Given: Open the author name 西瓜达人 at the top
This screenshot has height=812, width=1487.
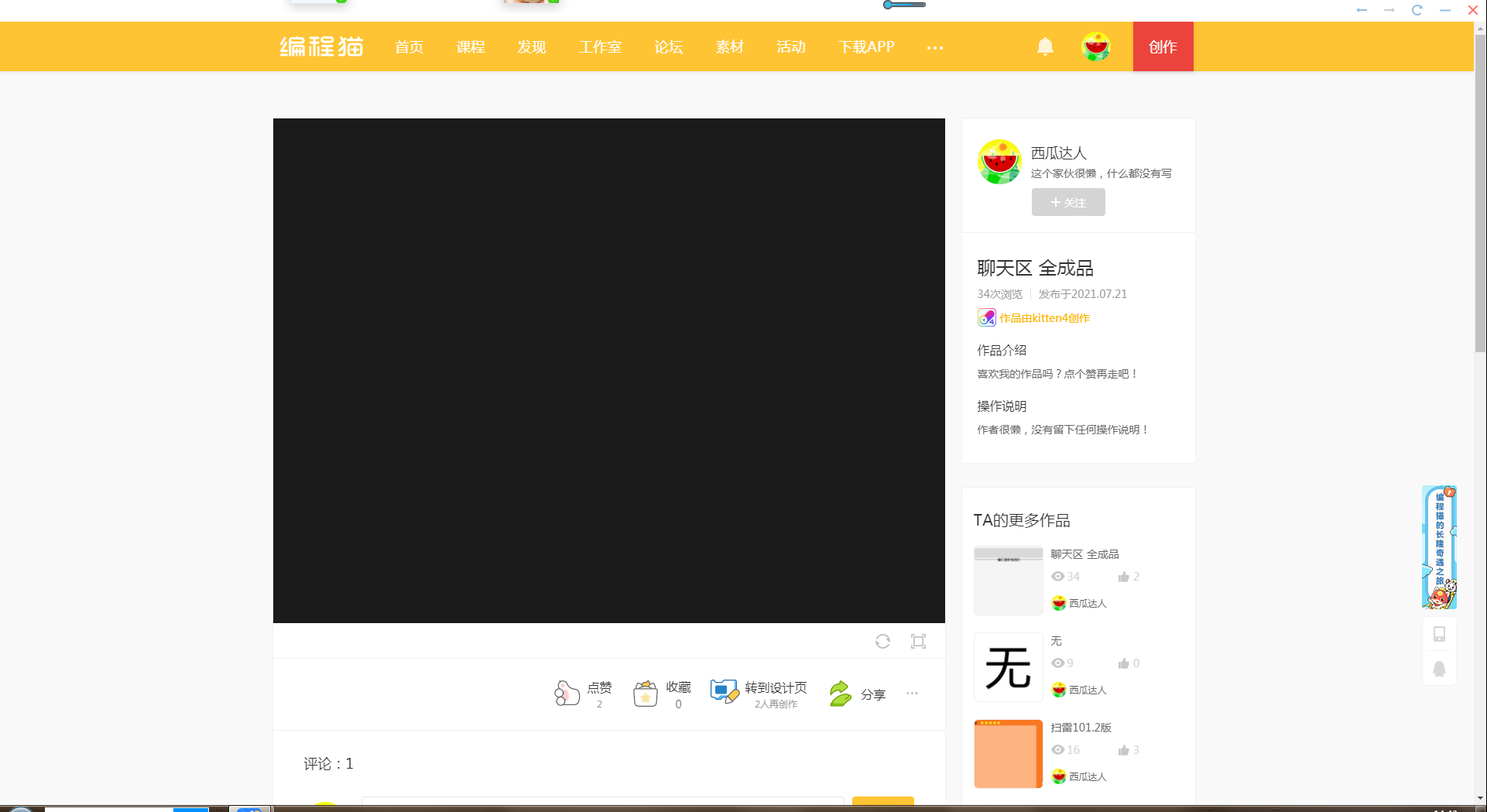Looking at the screenshot, I should (x=1058, y=152).
